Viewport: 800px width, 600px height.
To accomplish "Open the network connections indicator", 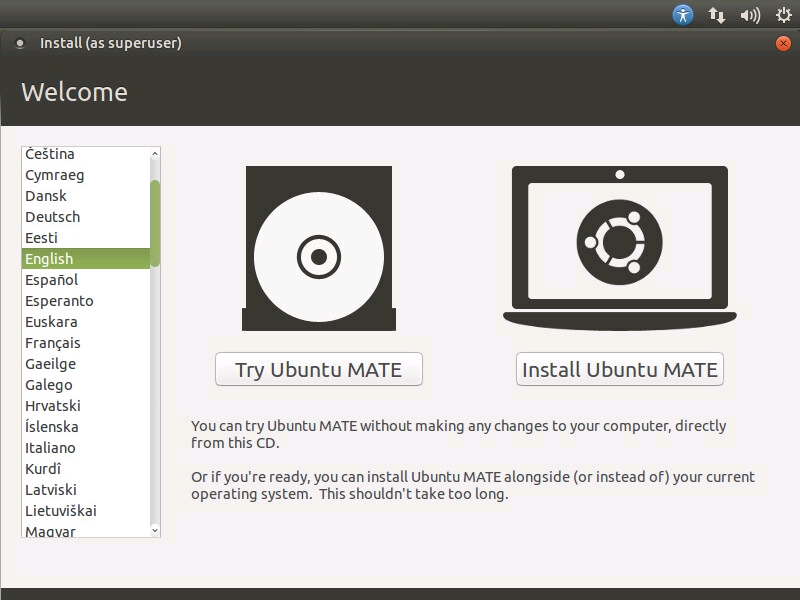I will 716,15.
